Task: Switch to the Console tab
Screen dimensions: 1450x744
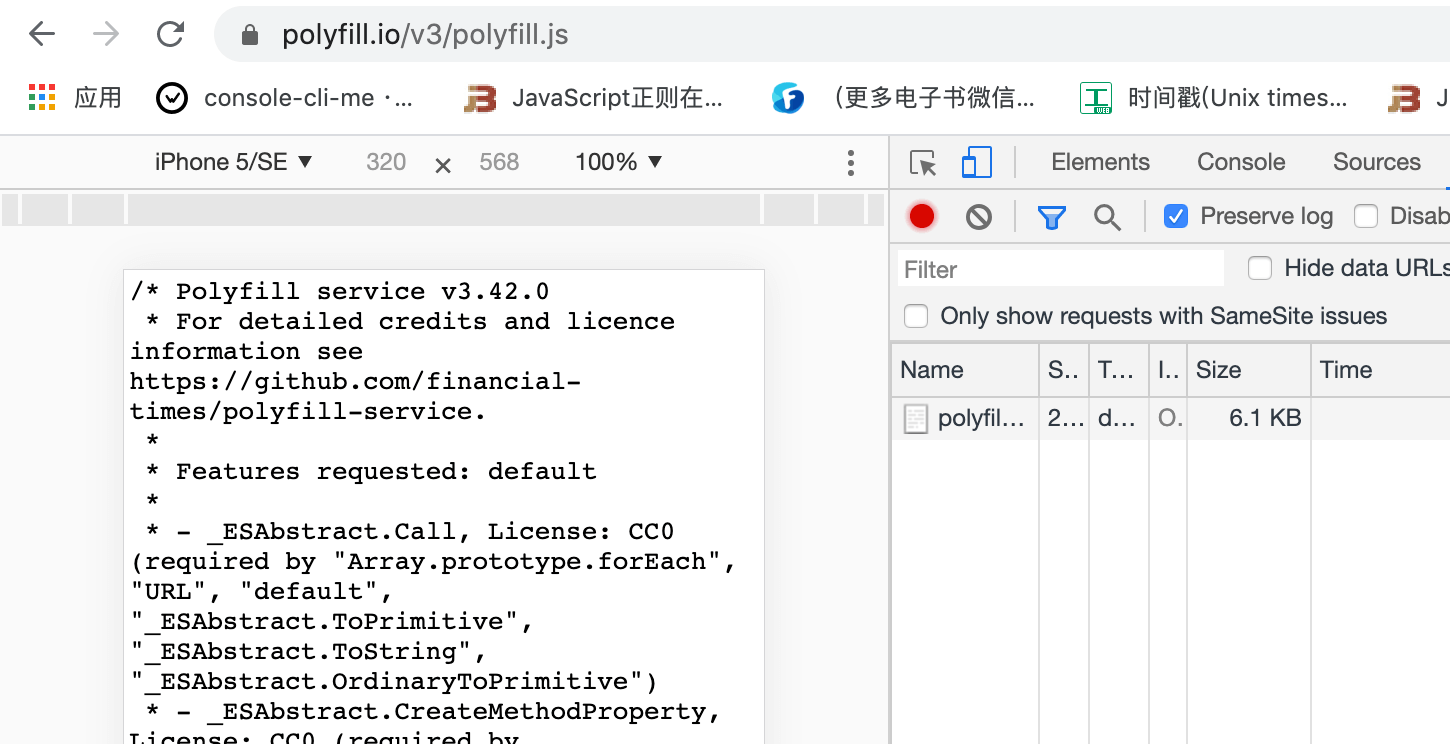Action: coord(1241,162)
